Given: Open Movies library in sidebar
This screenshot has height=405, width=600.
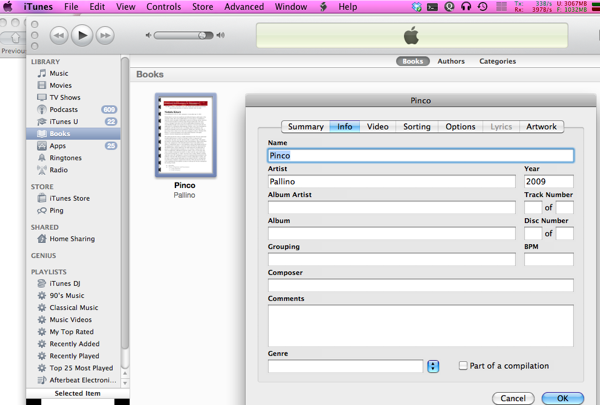Looking at the screenshot, I should click(x=60, y=85).
